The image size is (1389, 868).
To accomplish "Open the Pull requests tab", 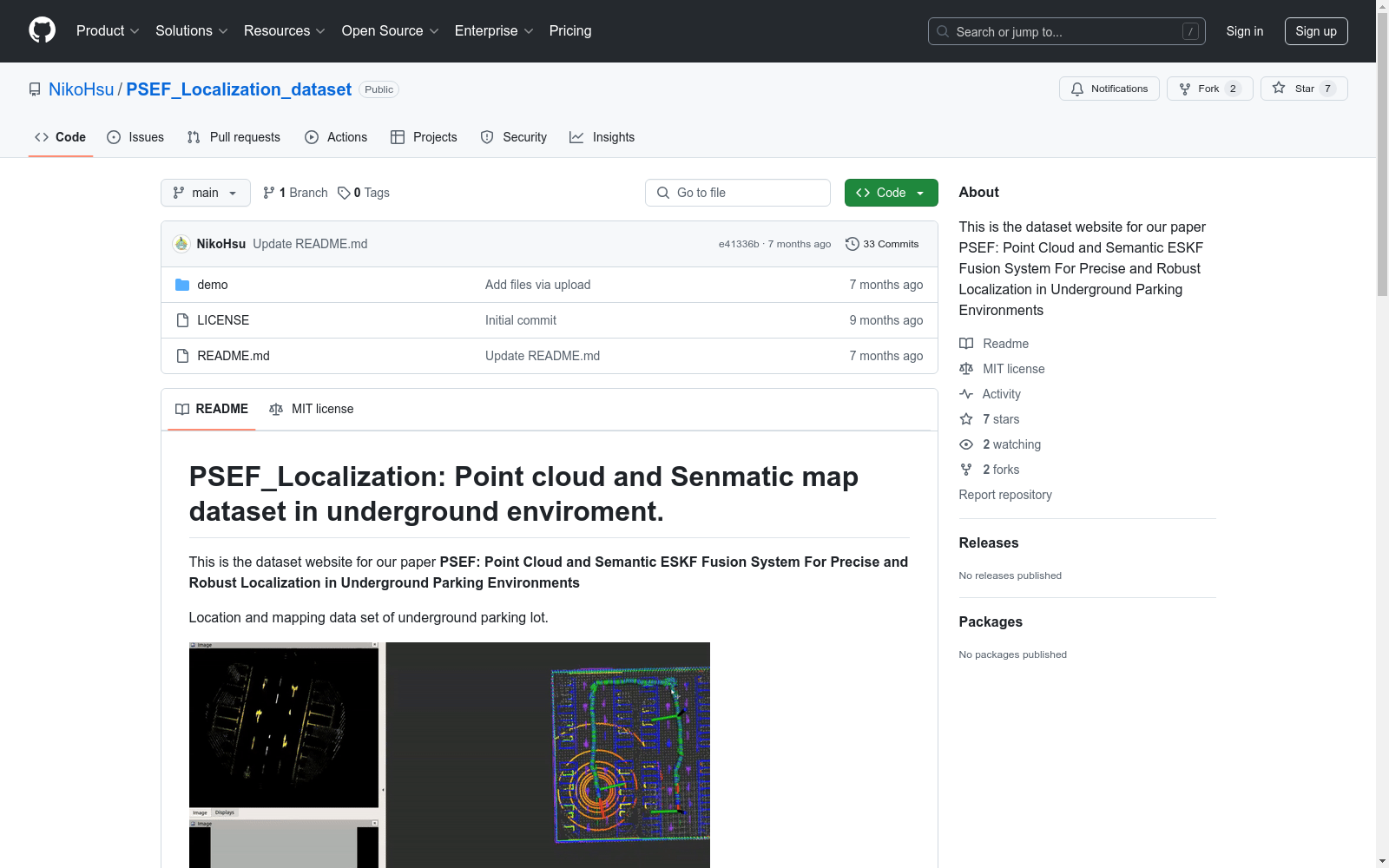I will pos(234,137).
